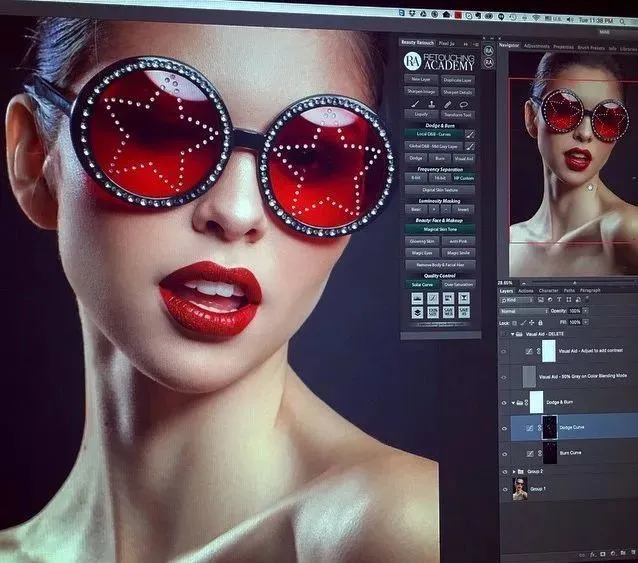638x563 pixels.
Task: Click the Magical Skin Tone button
Action: pos(440,229)
